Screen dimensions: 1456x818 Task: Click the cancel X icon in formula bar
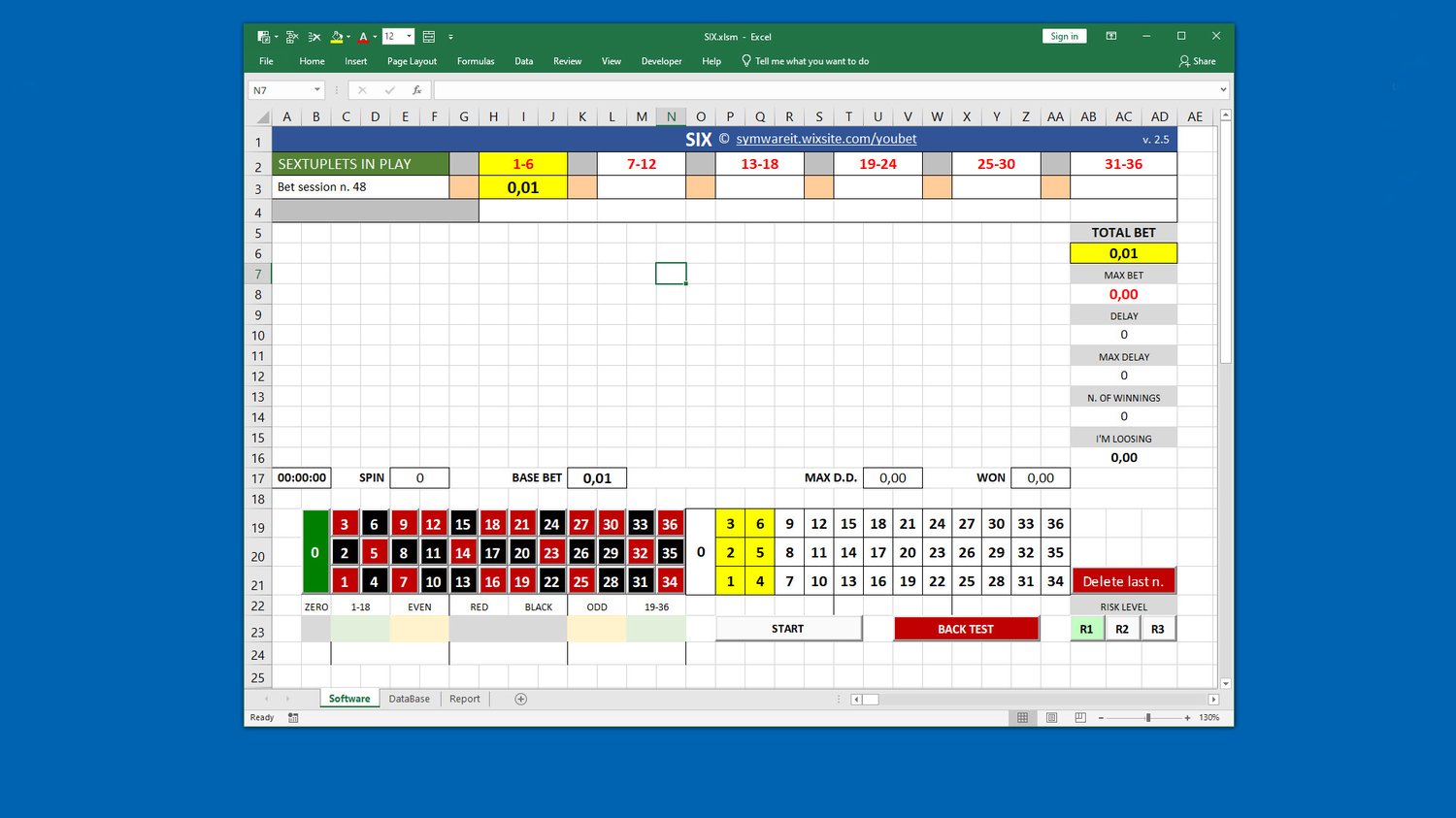[x=362, y=90]
